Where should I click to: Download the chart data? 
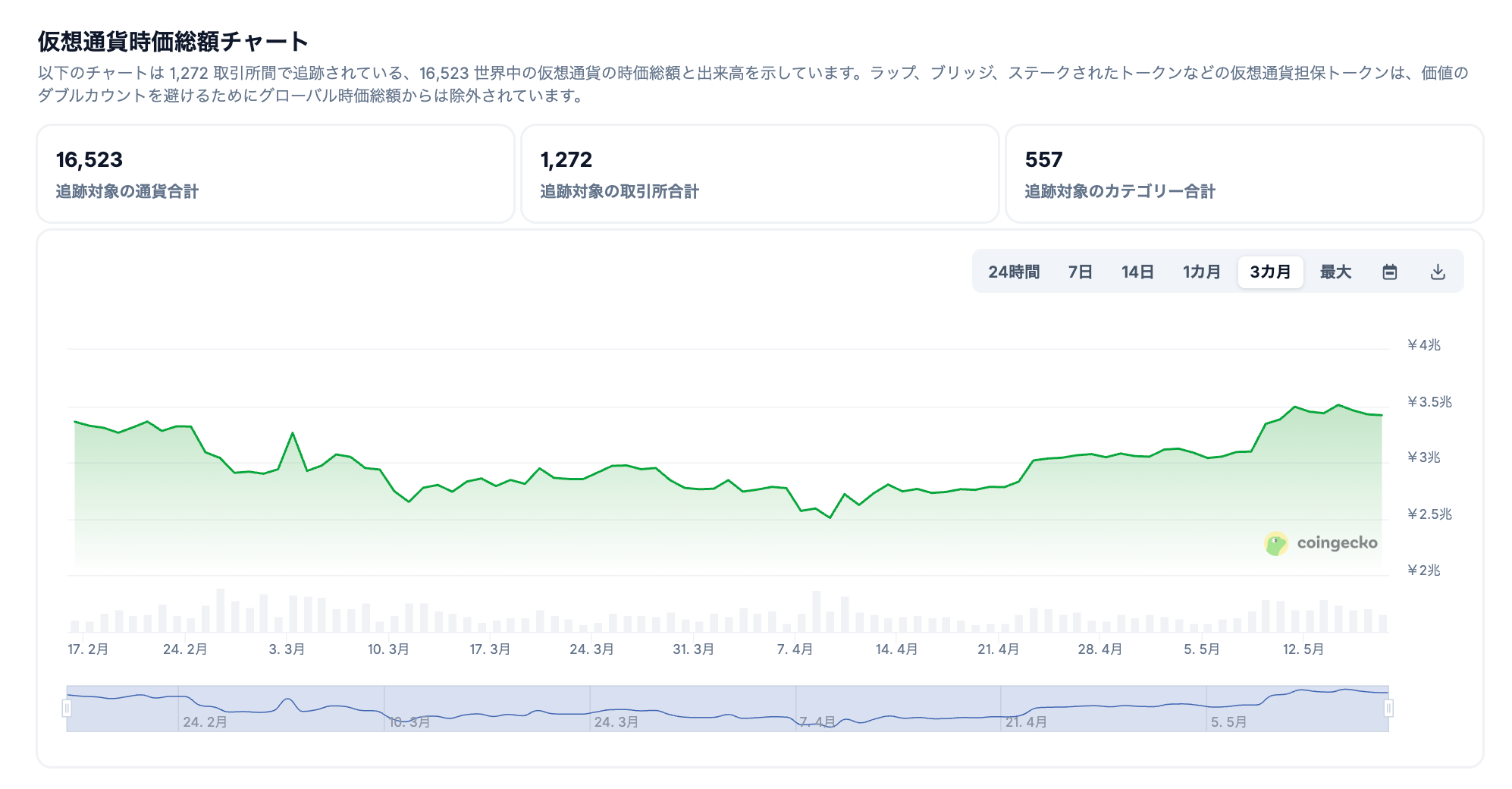[x=1438, y=272]
